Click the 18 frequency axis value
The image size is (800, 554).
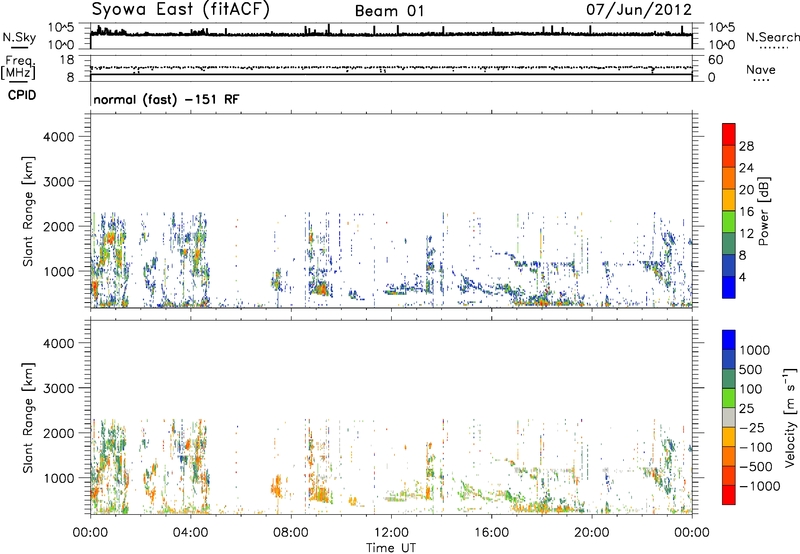(67, 60)
